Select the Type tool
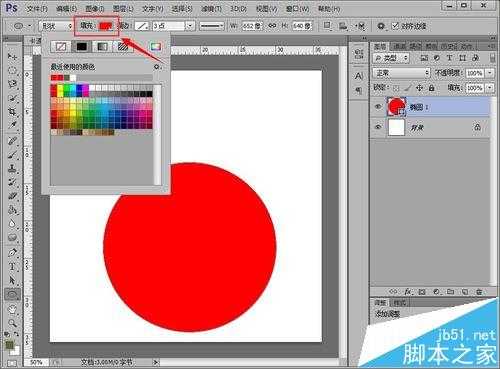The width and height of the screenshot is (500, 369). (x=12, y=266)
